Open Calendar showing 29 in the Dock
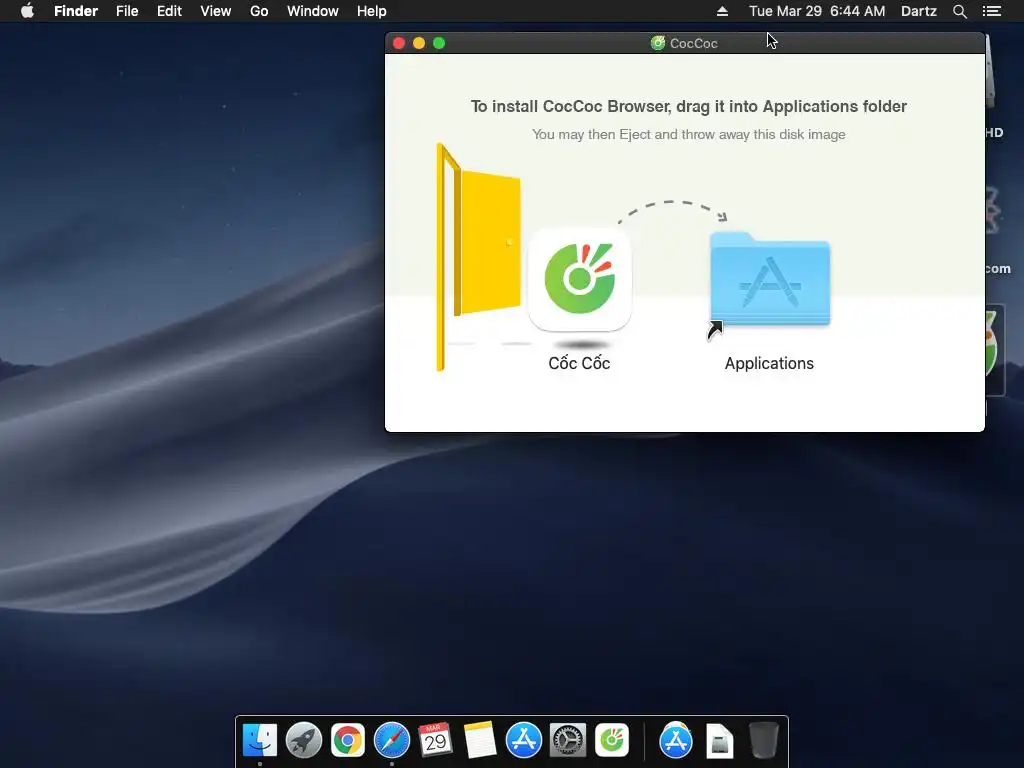The height and width of the screenshot is (768, 1024). (x=435, y=741)
